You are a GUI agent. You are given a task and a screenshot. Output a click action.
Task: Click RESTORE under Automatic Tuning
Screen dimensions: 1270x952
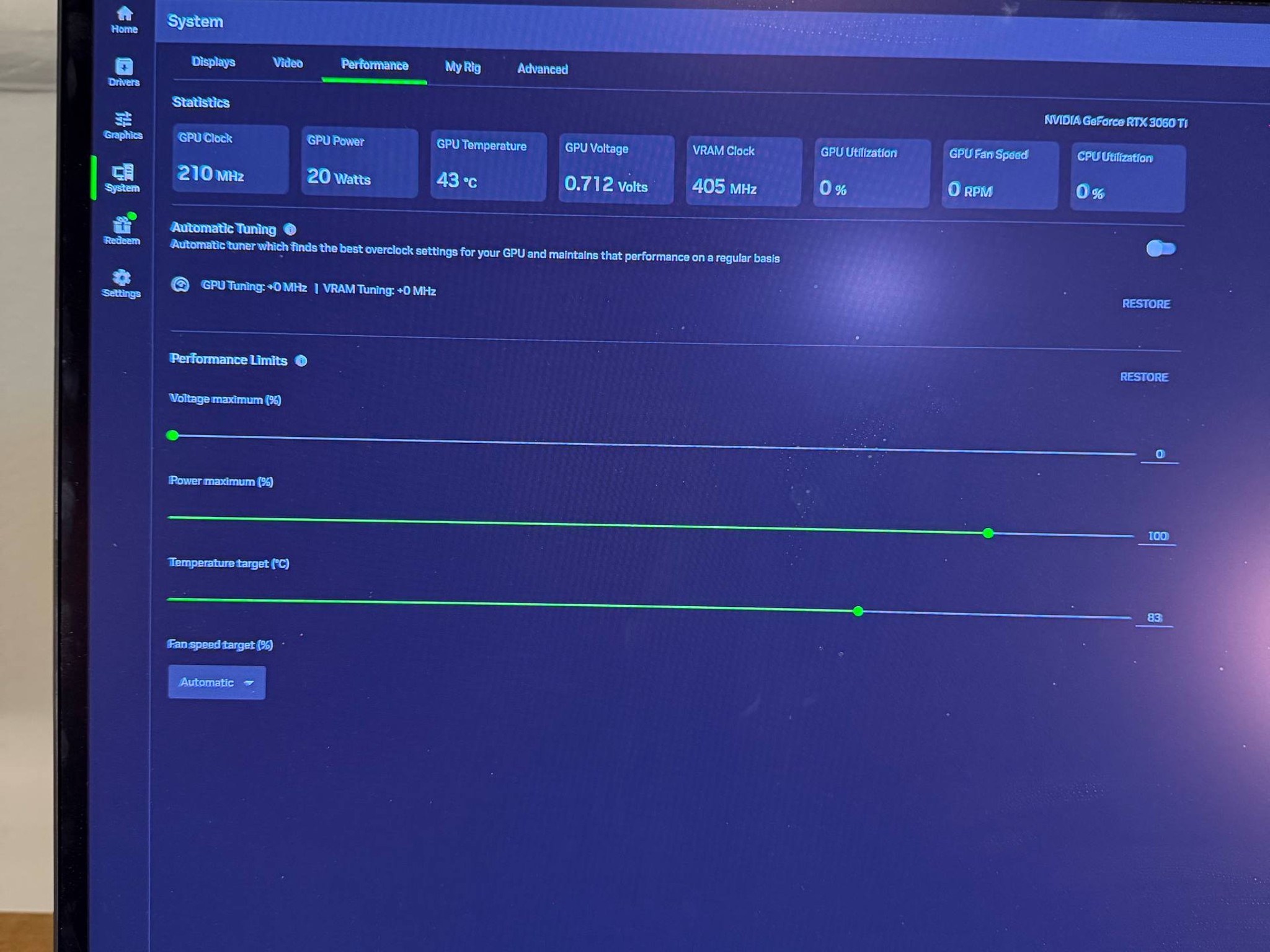pos(1146,304)
